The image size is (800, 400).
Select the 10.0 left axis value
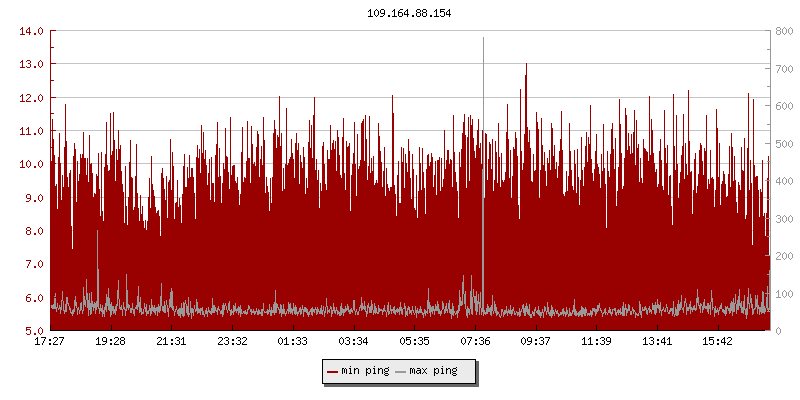tap(31, 164)
